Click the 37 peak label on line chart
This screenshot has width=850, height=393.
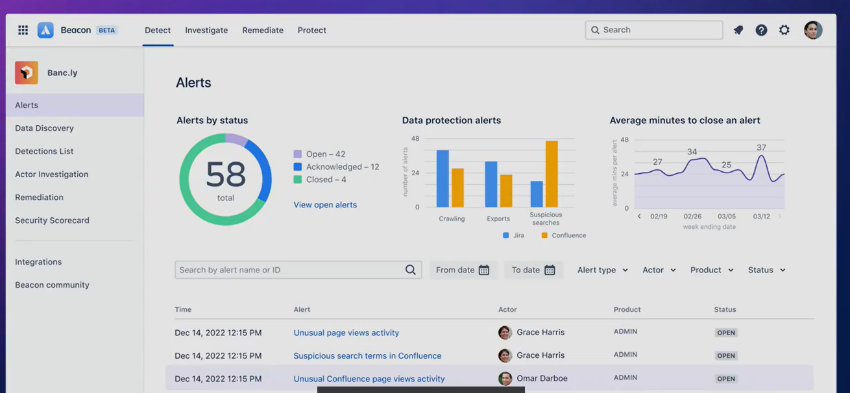click(761, 147)
